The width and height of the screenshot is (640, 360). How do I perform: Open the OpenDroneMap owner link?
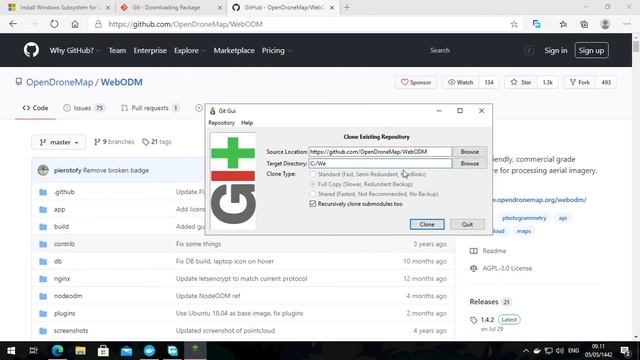[x=60, y=82]
